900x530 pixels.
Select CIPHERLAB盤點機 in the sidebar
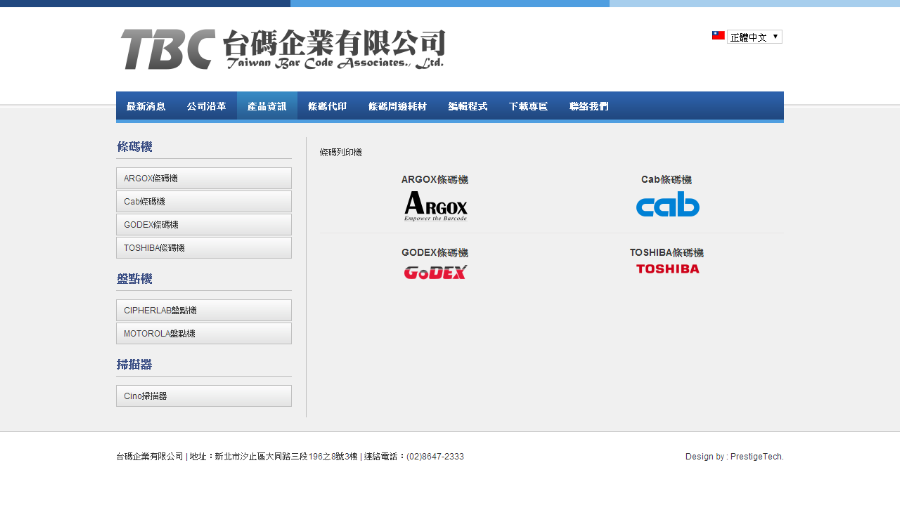pos(204,310)
